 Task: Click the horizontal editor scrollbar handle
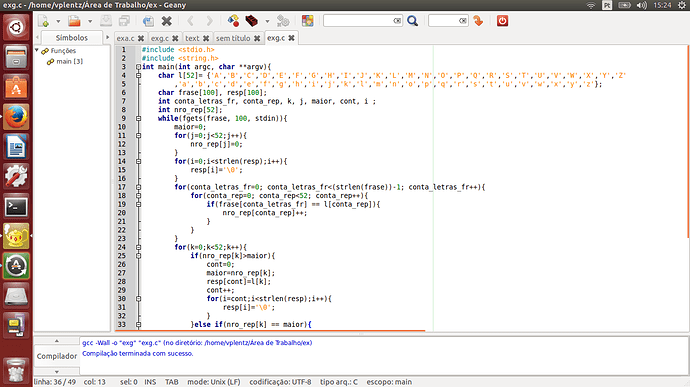point(270,330)
